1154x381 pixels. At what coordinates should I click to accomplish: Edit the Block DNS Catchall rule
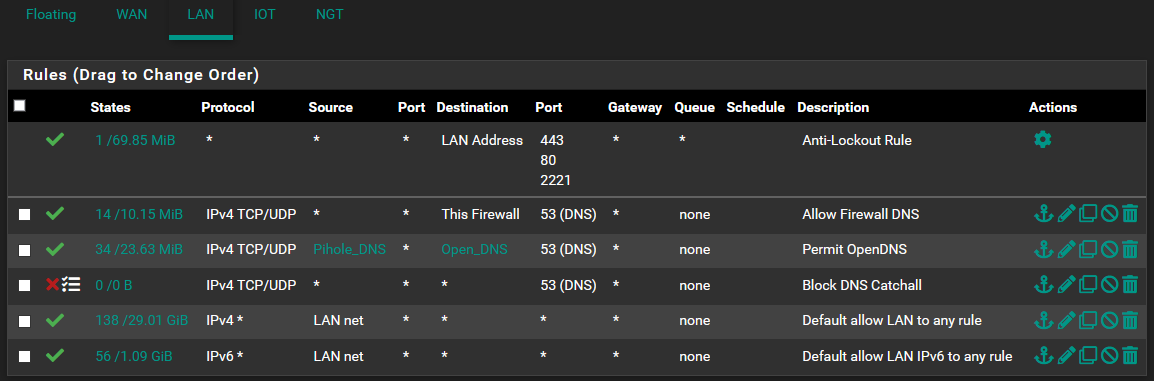point(1066,285)
